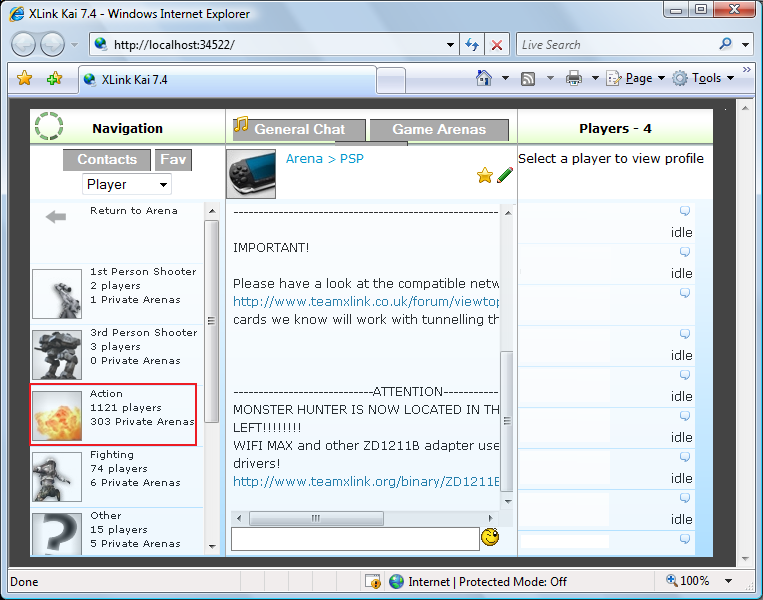Select the XLink Kai 7.4 browser tab

227,80
